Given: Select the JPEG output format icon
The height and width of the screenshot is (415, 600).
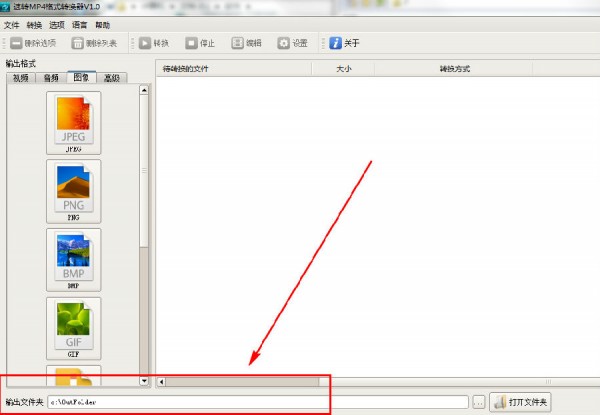Looking at the screenshot, I should (73, 121).
